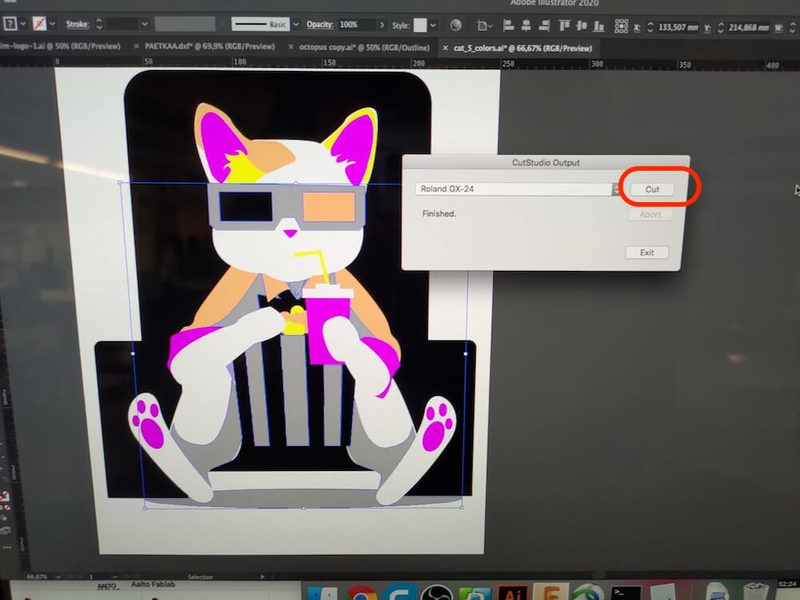Click the fill/stroke swatch in the toolbox
The height and width of the screenshot is (600, 800).
(x=6, y=497)
